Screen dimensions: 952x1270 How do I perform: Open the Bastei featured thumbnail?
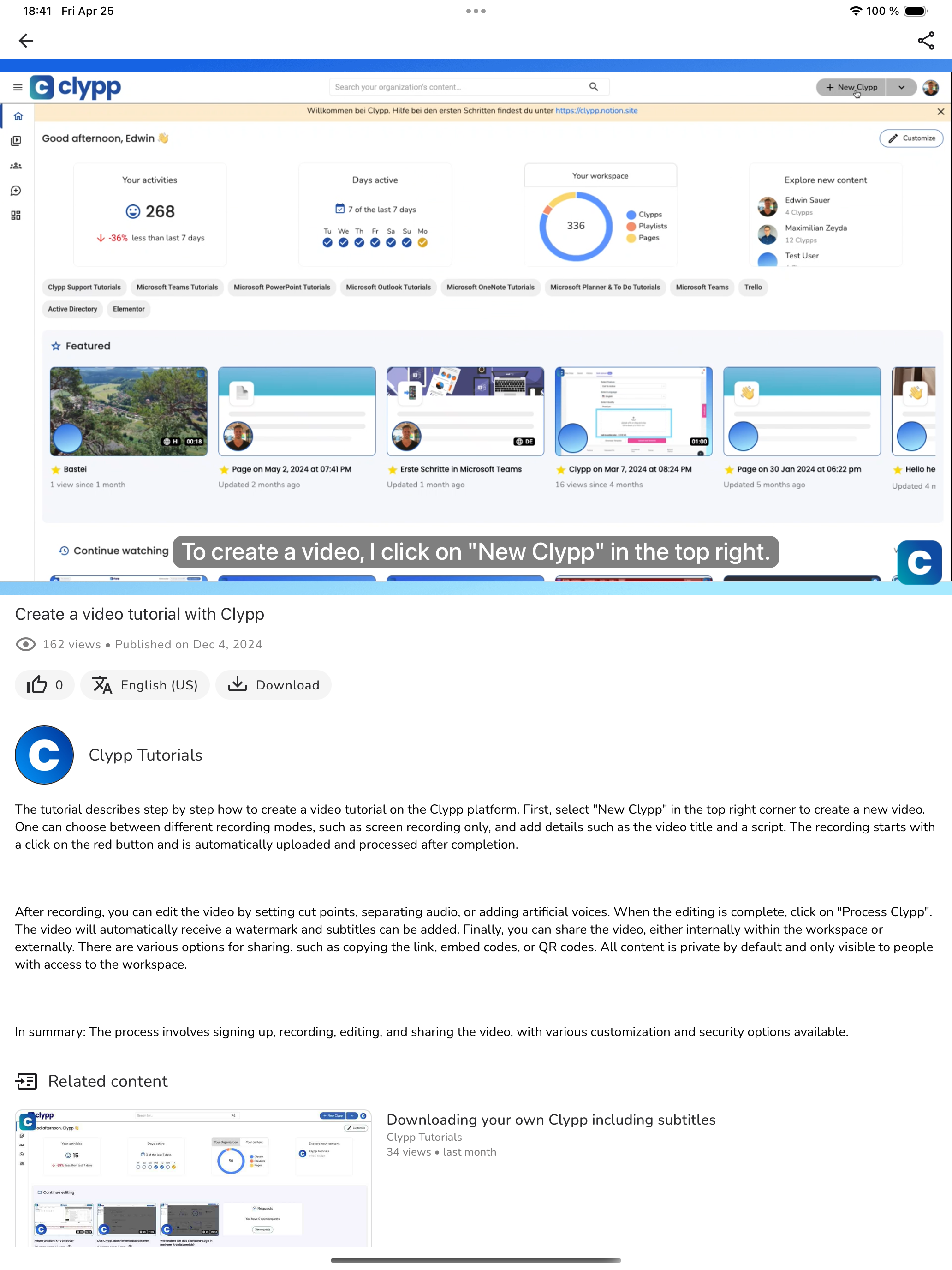coord(129,412)
